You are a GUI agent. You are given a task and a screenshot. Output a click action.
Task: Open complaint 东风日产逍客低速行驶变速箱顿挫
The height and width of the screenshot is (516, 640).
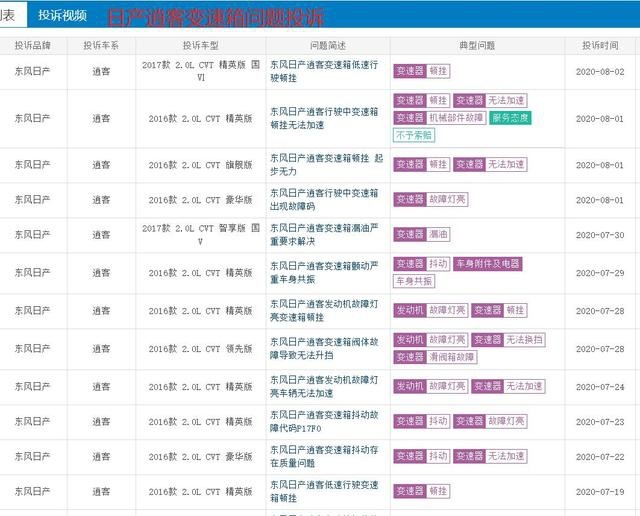coord(324,492)
